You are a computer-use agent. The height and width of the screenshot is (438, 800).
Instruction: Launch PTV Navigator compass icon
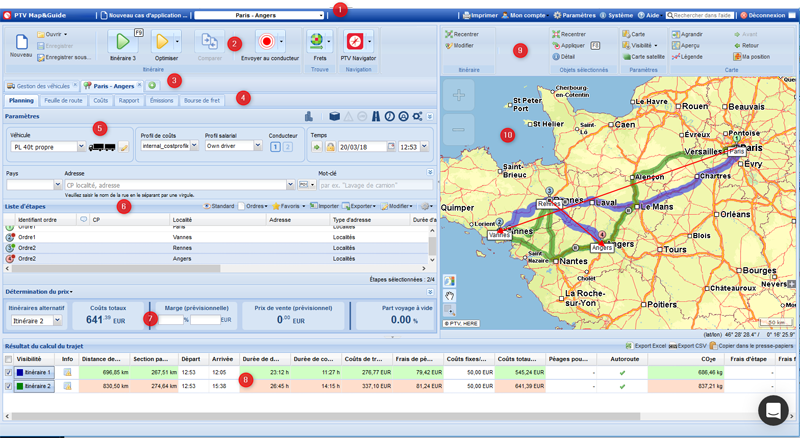pyautogui.click(x=355, y=41)
